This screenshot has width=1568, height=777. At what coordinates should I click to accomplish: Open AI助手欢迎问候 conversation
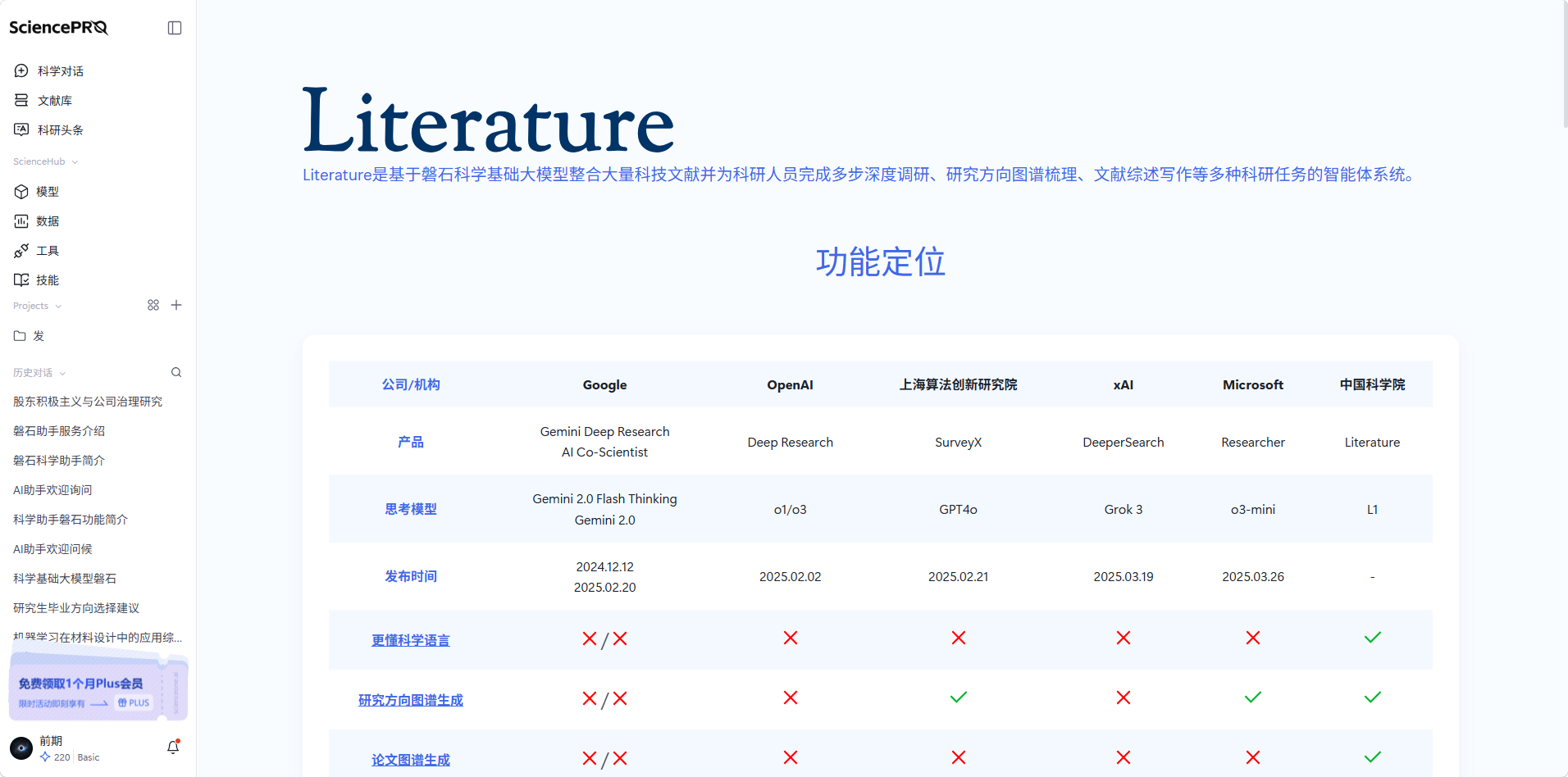(x=52, y=549)
